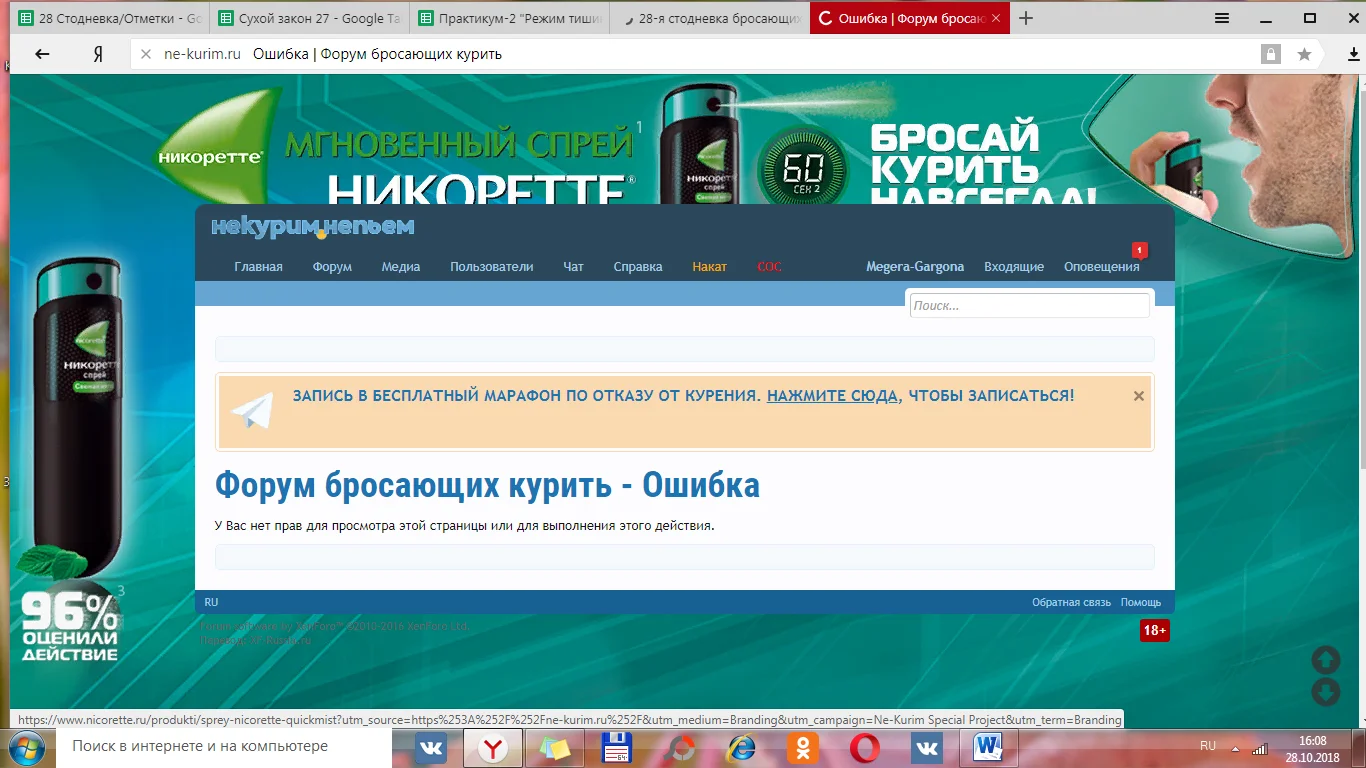The image size is (1366, 768).
Task: Open the Чат menu item
Action: coord(573,267)
